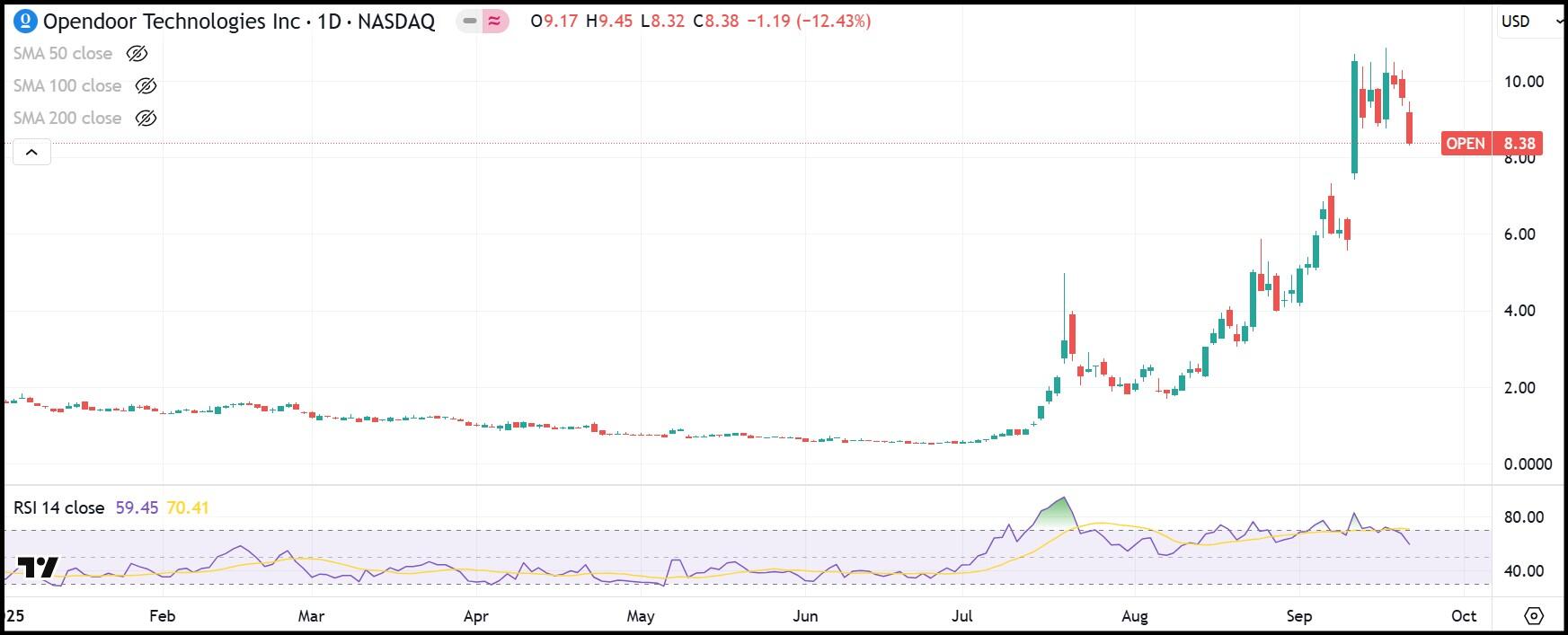The height and width of the screenshot is (635, 1568).
Task: Click the 40.00 RSI axis label
Action: (1524, 571)
